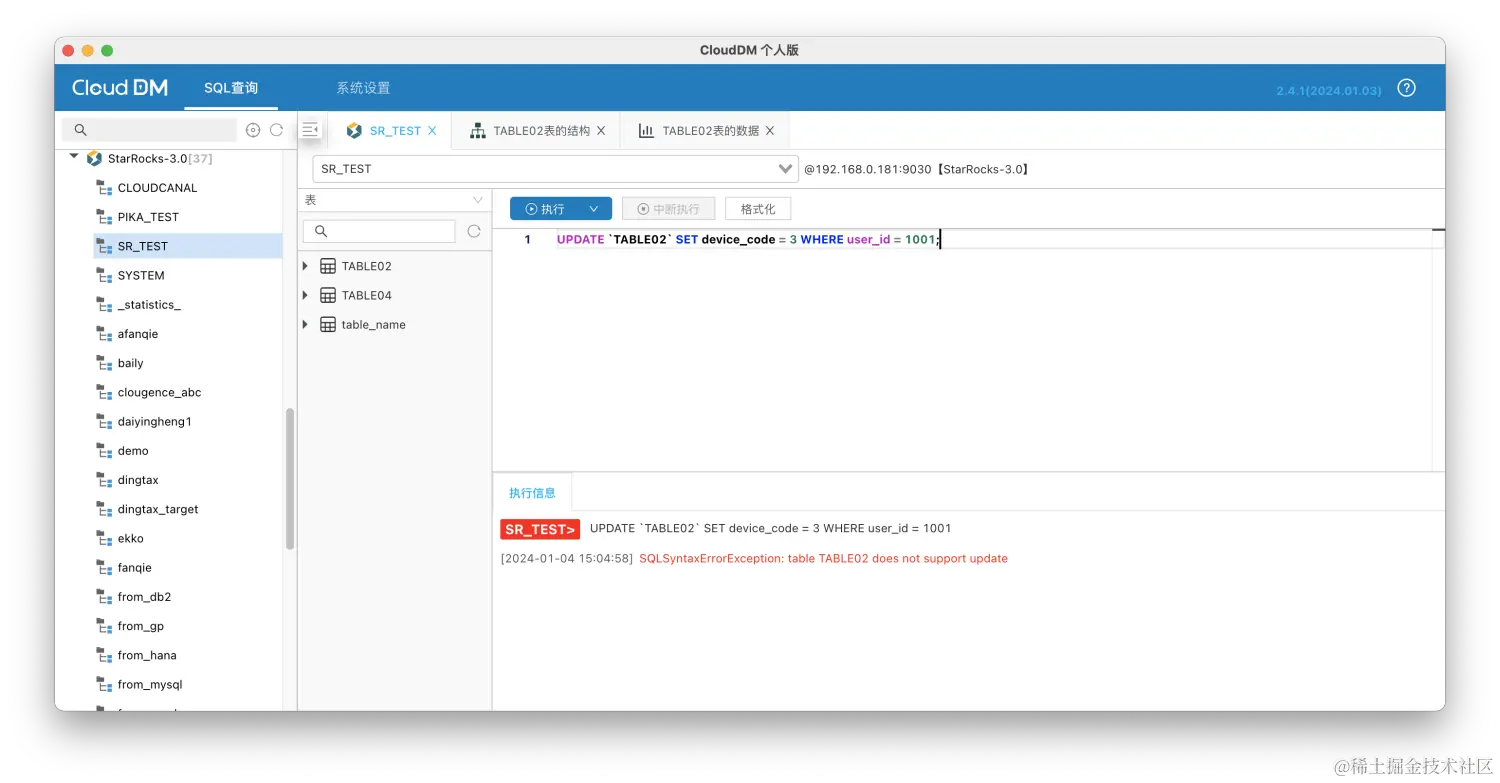Open the 表 object type dropdown
This screenshot has width=1500, height=783.
(x=395, y=200)
